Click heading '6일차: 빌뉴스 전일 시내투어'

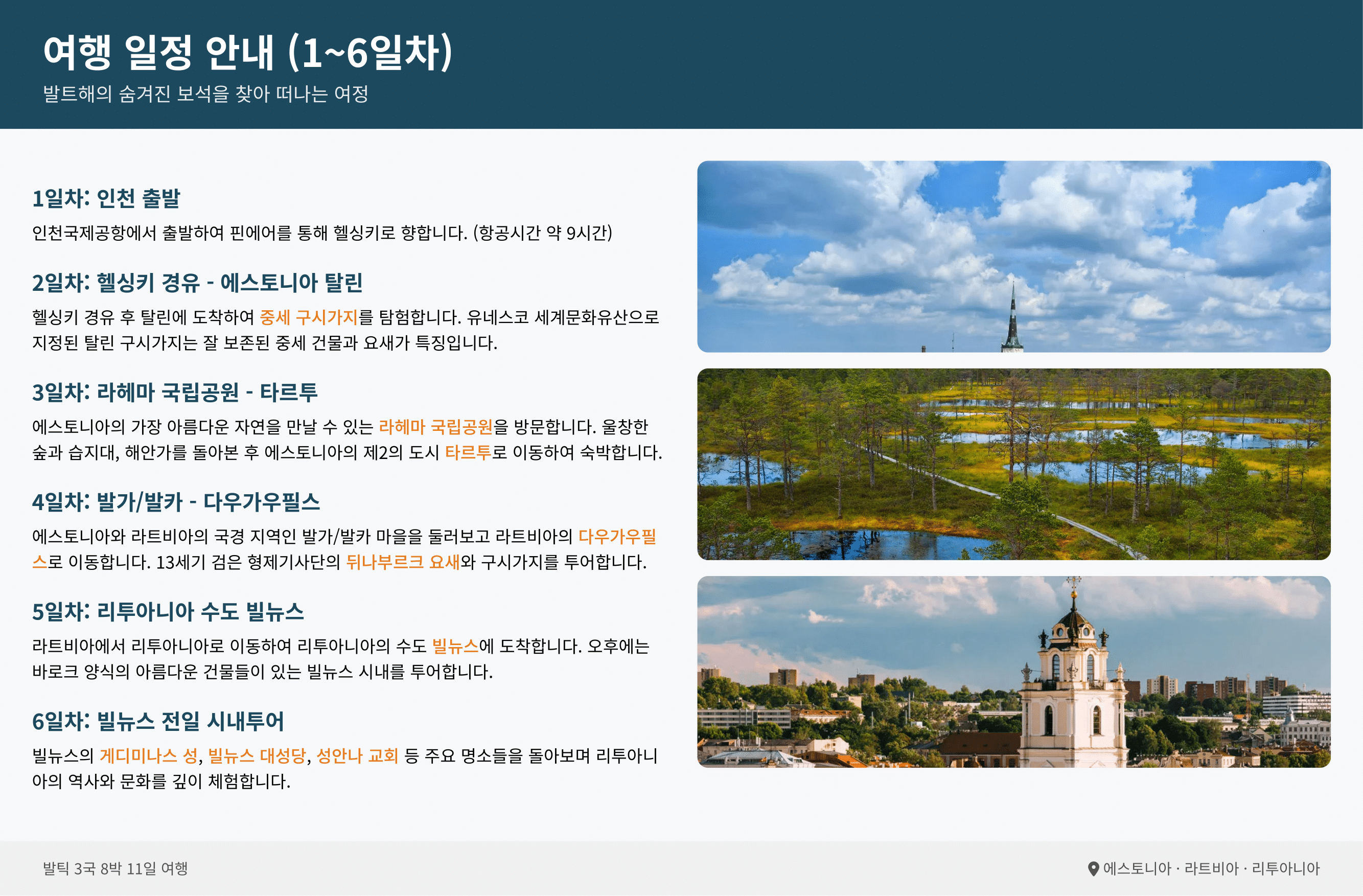tap(158, 721)
